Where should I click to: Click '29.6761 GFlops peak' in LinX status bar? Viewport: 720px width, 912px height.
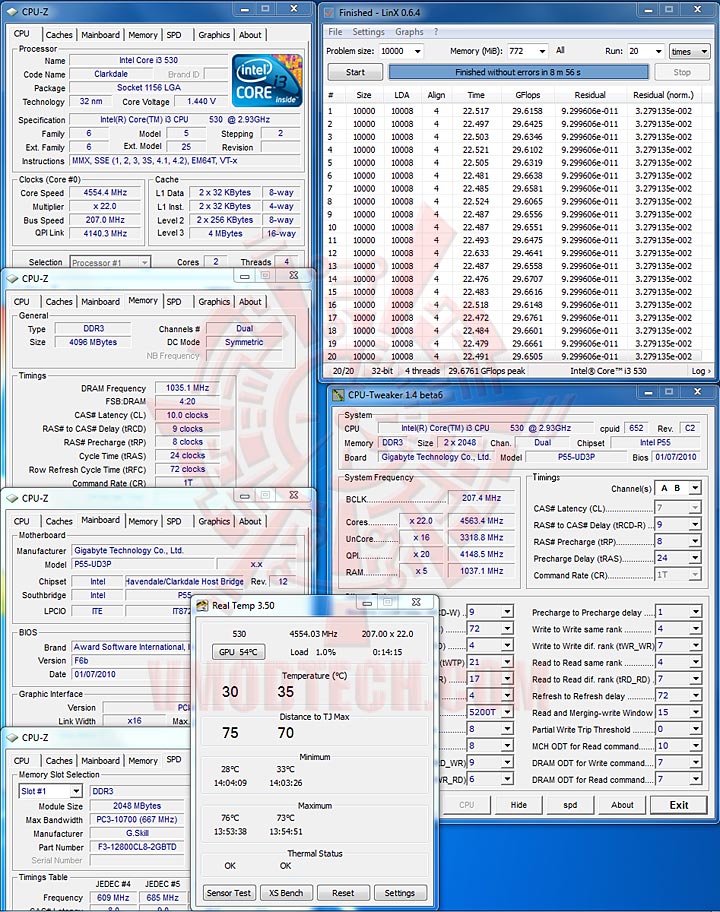tap(487, 371)
